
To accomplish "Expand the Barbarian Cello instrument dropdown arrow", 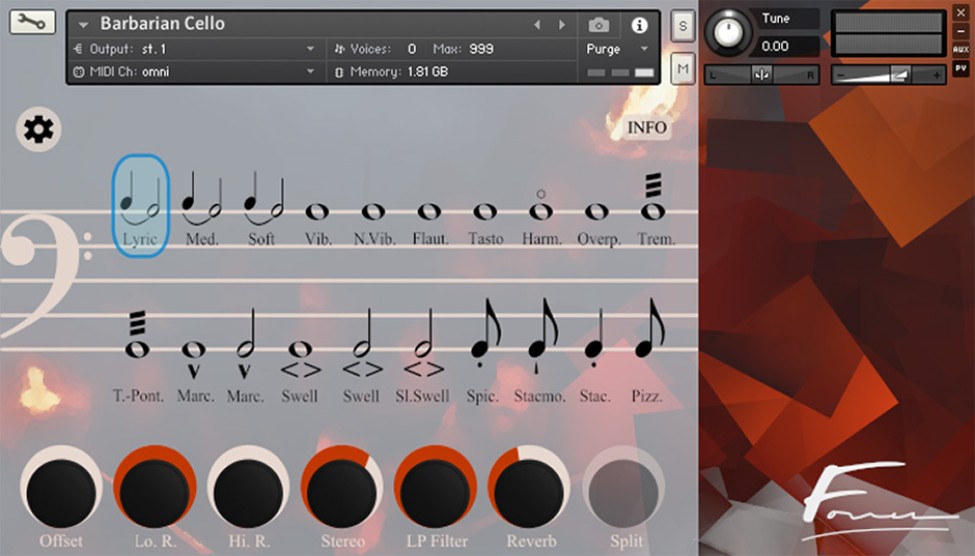I will (82, 24).
